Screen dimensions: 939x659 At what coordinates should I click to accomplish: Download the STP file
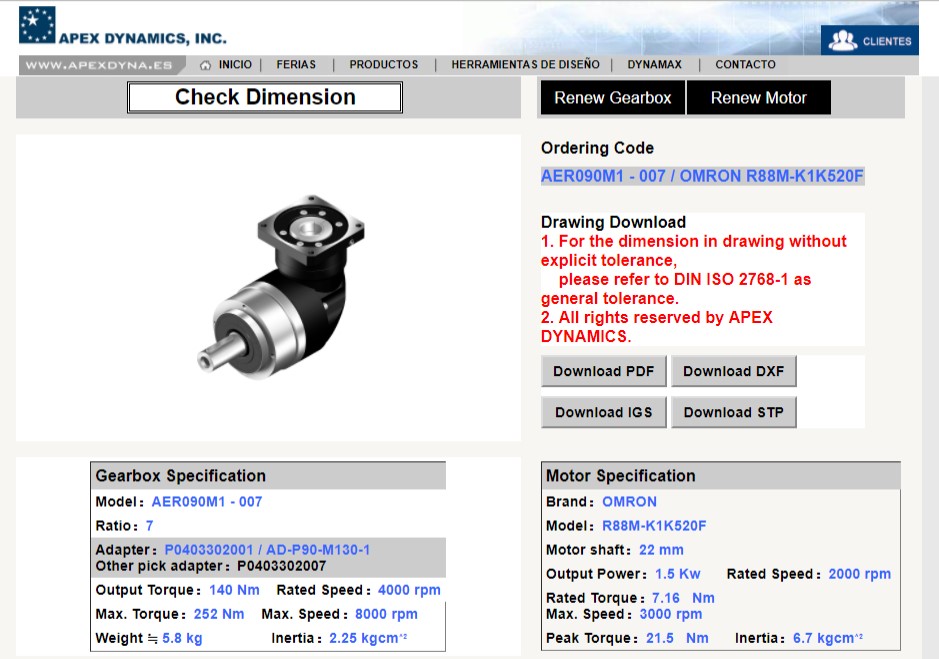tap(734, 412)
